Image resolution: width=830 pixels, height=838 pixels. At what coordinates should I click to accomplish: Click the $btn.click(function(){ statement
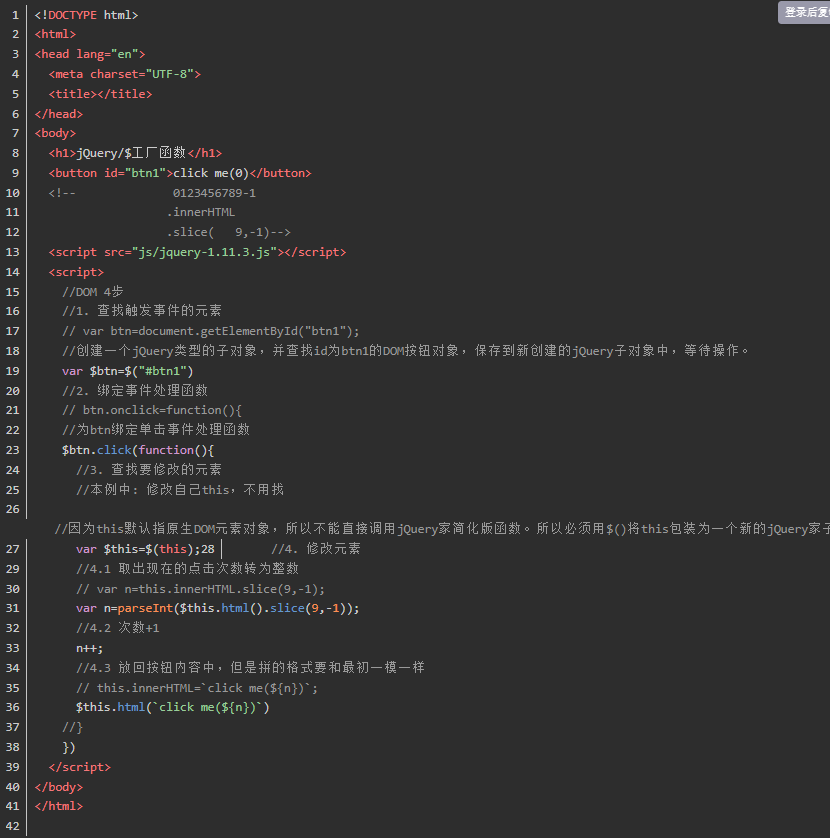138,450
